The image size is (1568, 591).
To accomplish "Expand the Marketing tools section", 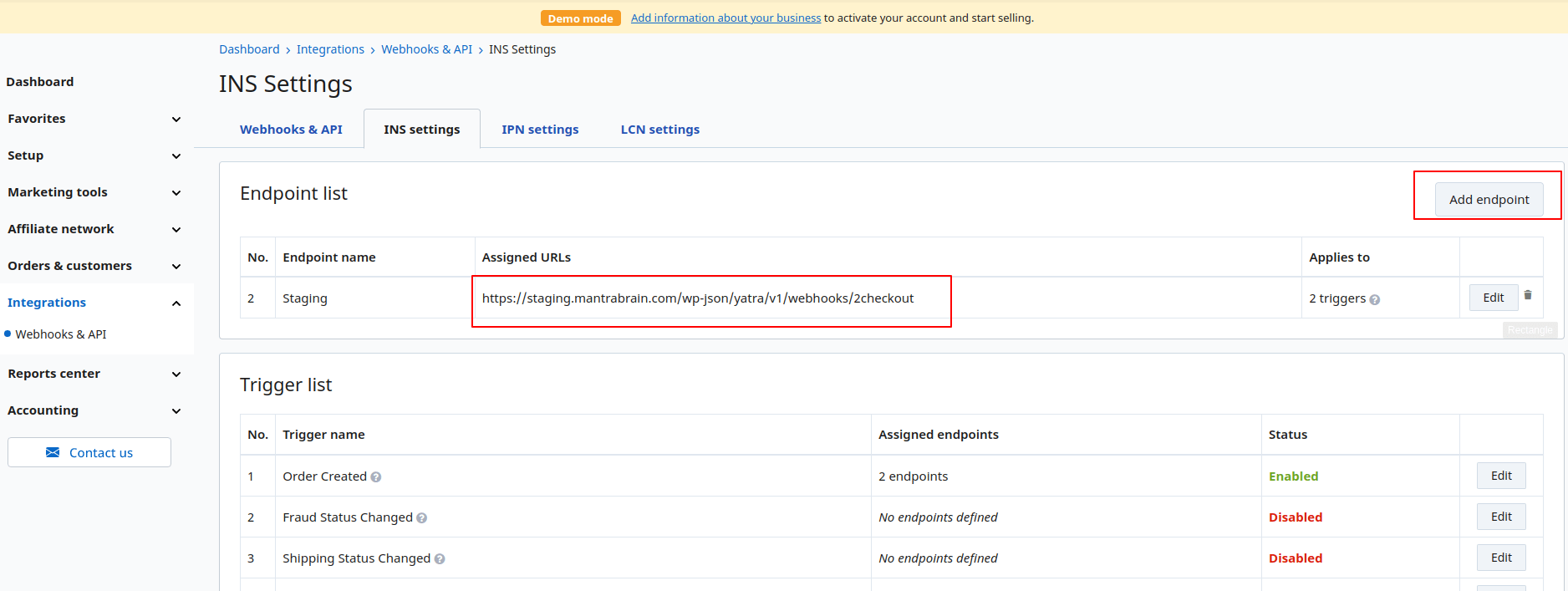I will click(176, 193).
